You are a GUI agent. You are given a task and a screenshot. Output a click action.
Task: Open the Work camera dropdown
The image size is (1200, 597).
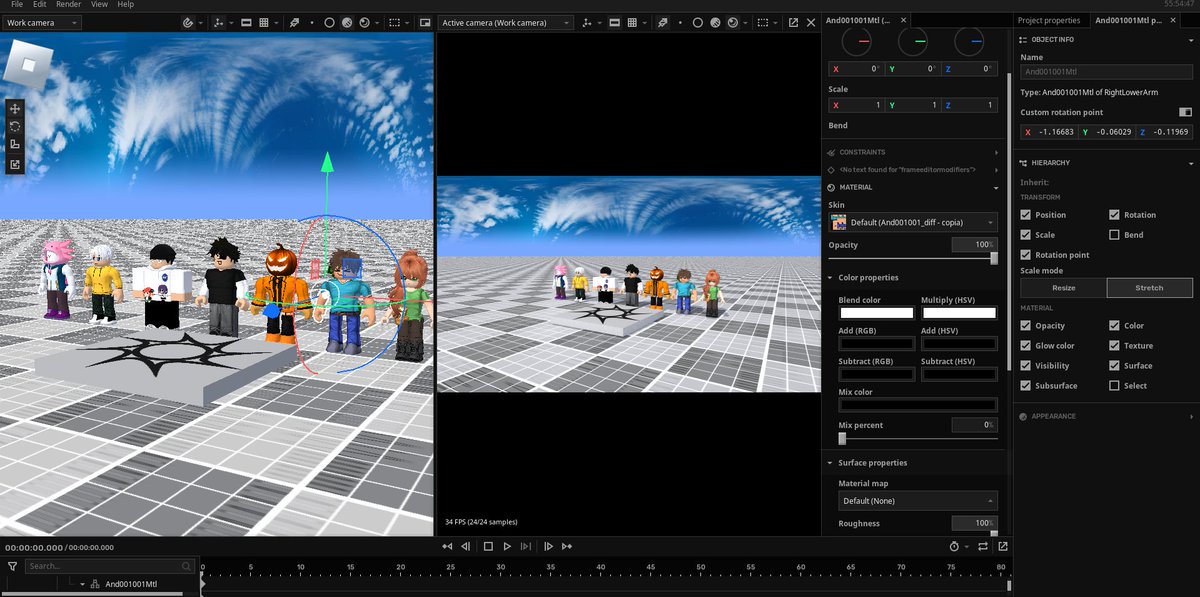pyautogui.click(x=43, y=22)
